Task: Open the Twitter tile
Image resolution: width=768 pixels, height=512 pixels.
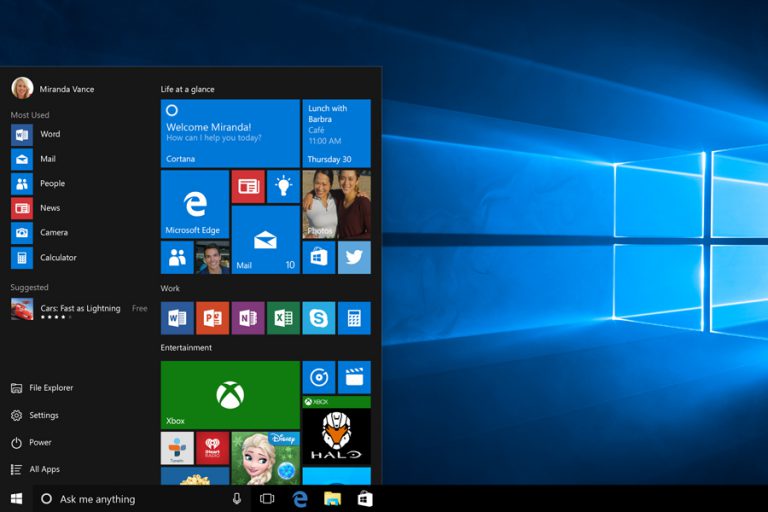Action: [354, 257]
